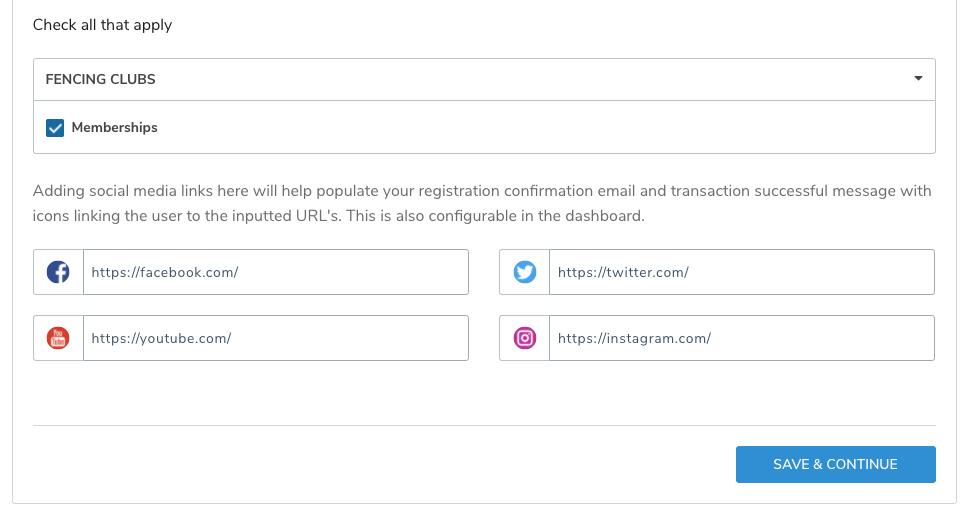Screen dimensions: 969x512
Task: Focus the Instagram URL field
Action: [x=741, y=338]
